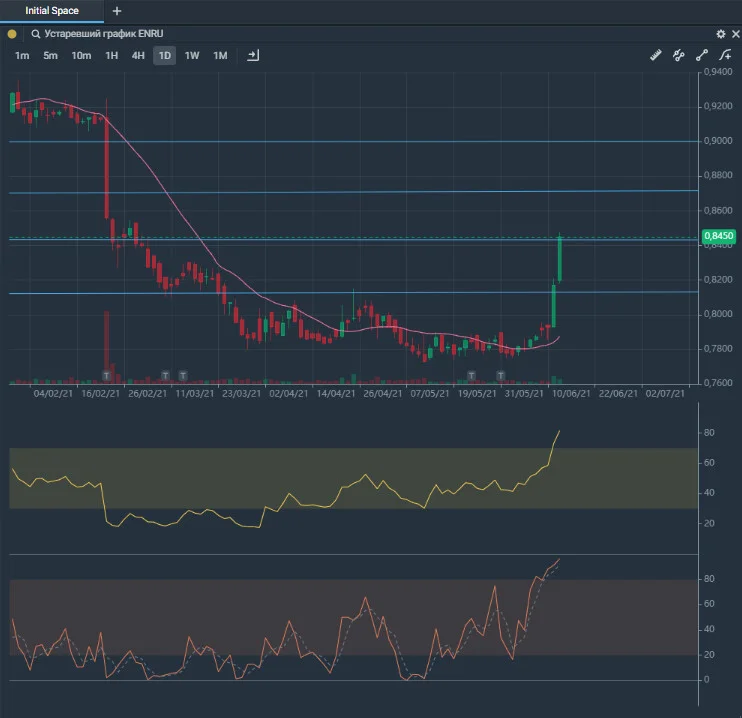Toggle the magnet/link drawings icon
Image resolution: width=742 pixels, height=718 pixels.
[x=679, y=55]
